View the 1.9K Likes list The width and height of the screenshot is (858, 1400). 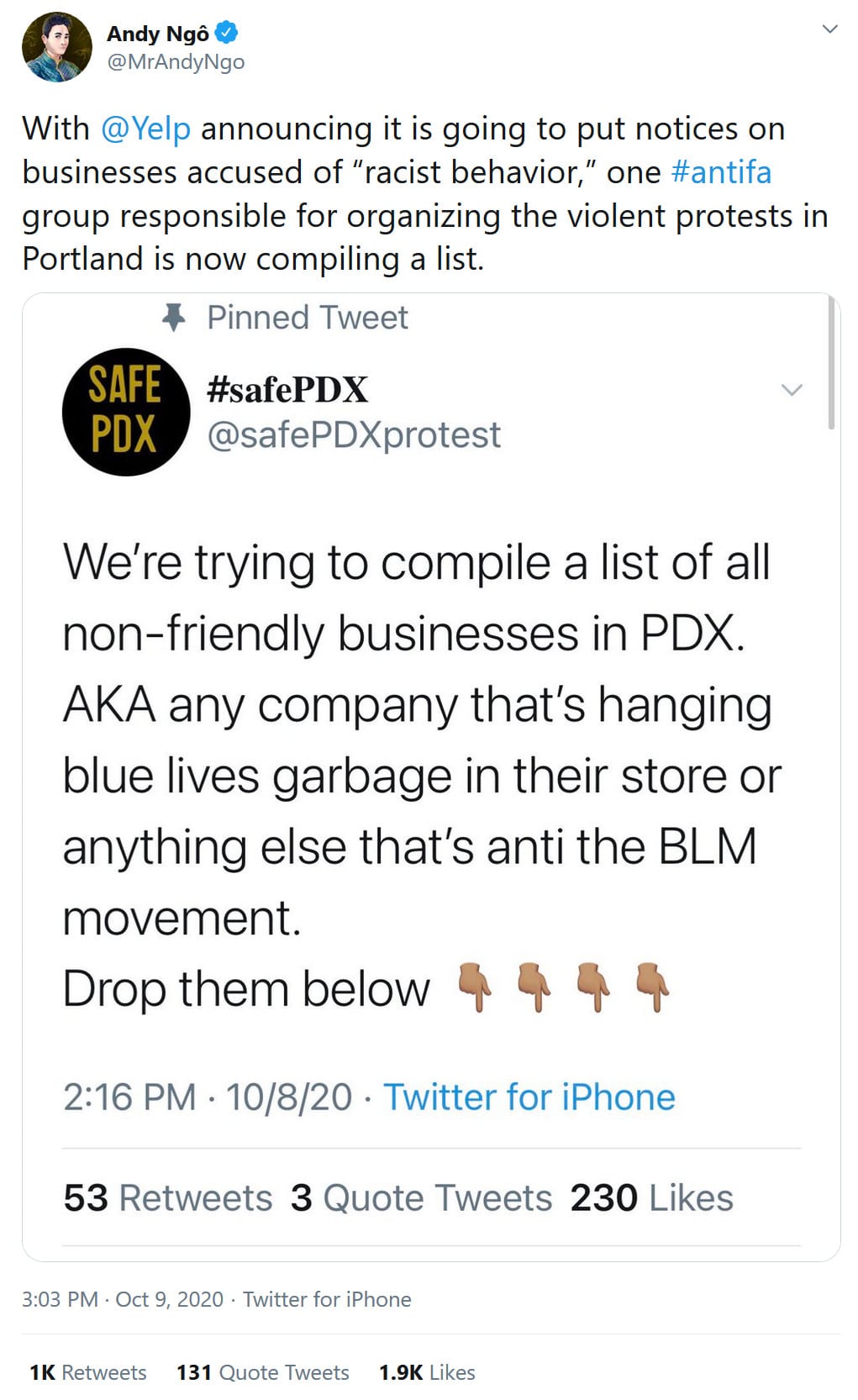pyautogui.click(x=427, y=1372)
